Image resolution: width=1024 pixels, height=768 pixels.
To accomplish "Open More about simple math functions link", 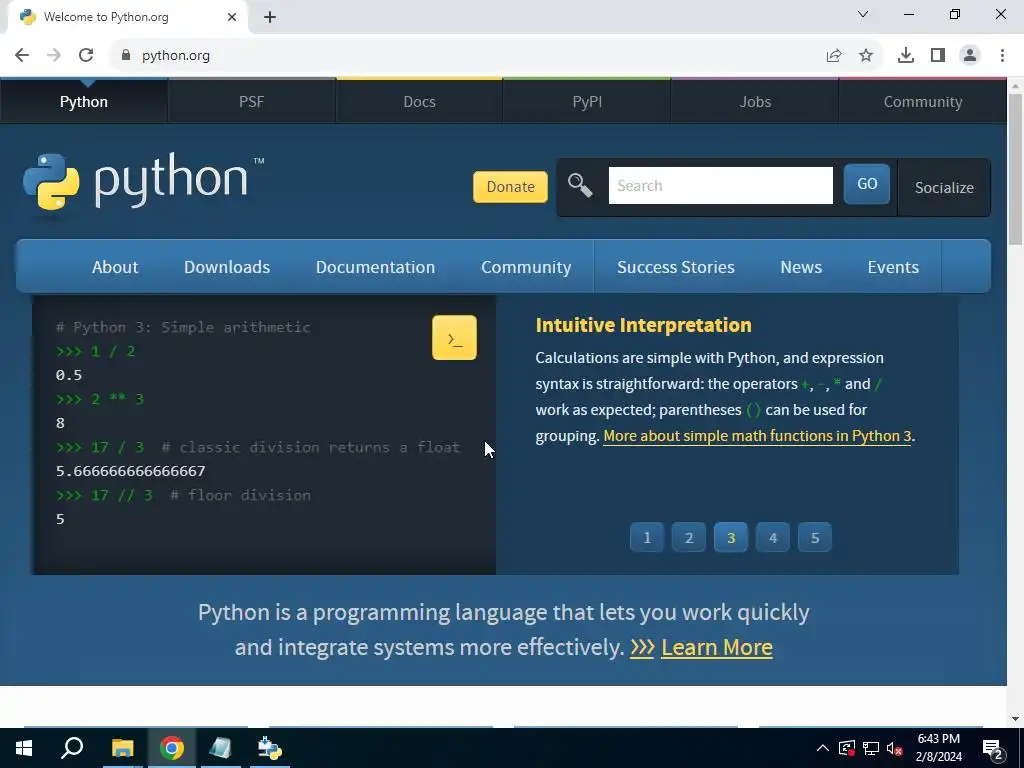I will point(757,436).
